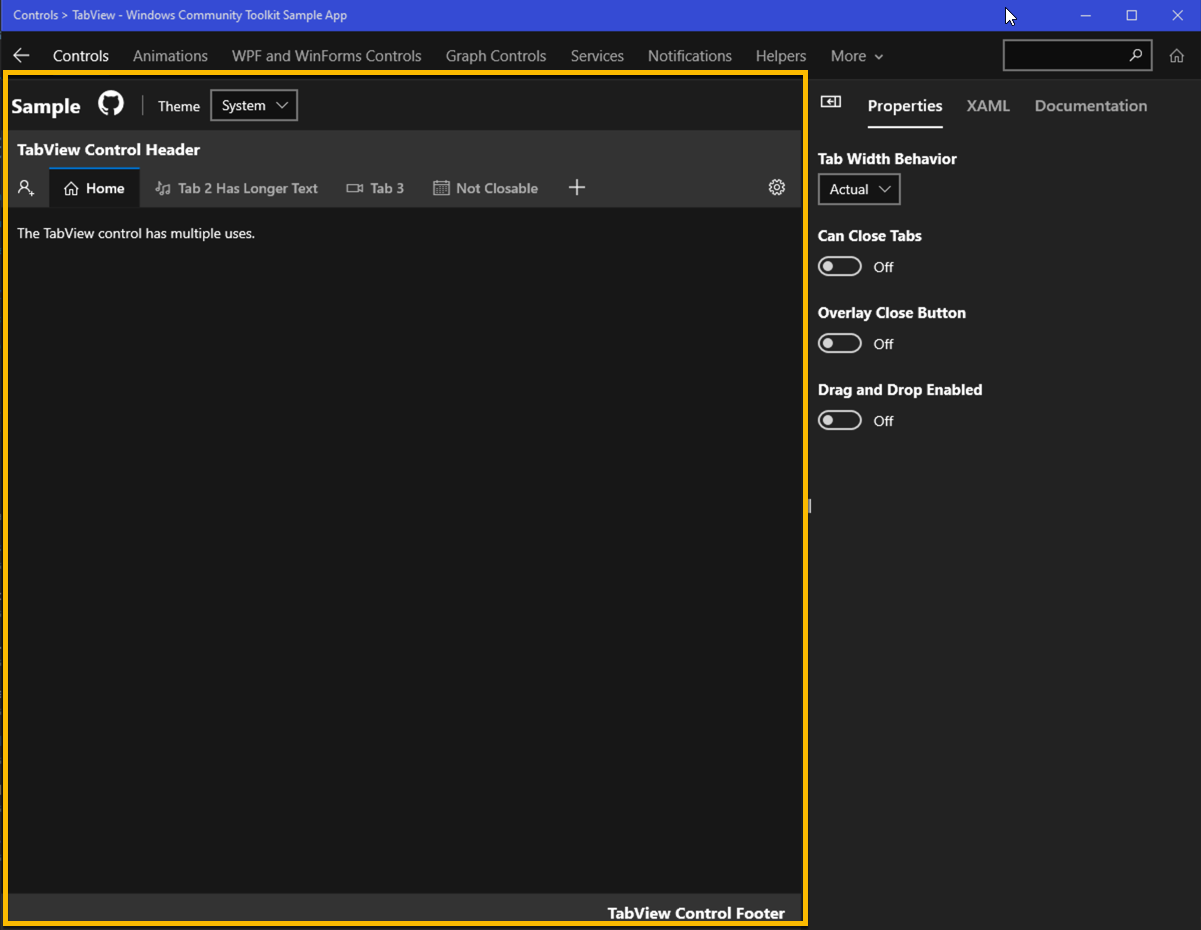Image resolution: width=1201 pixels, height=930 pixels.
Task: Go to Graph Controls
Action: coord(496,56)
